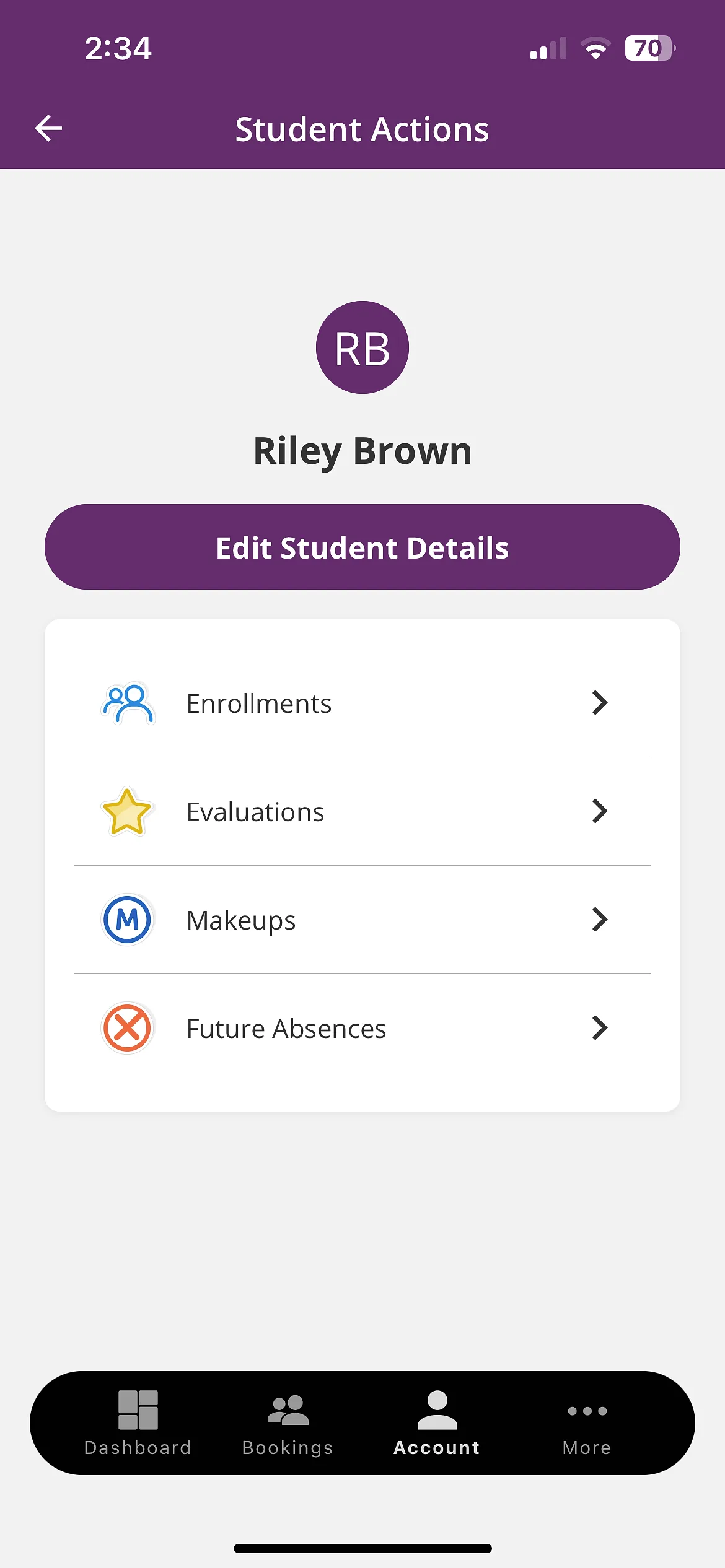
Task: Go to the Dashboard tab label
Action: [x=138, y=1448]
